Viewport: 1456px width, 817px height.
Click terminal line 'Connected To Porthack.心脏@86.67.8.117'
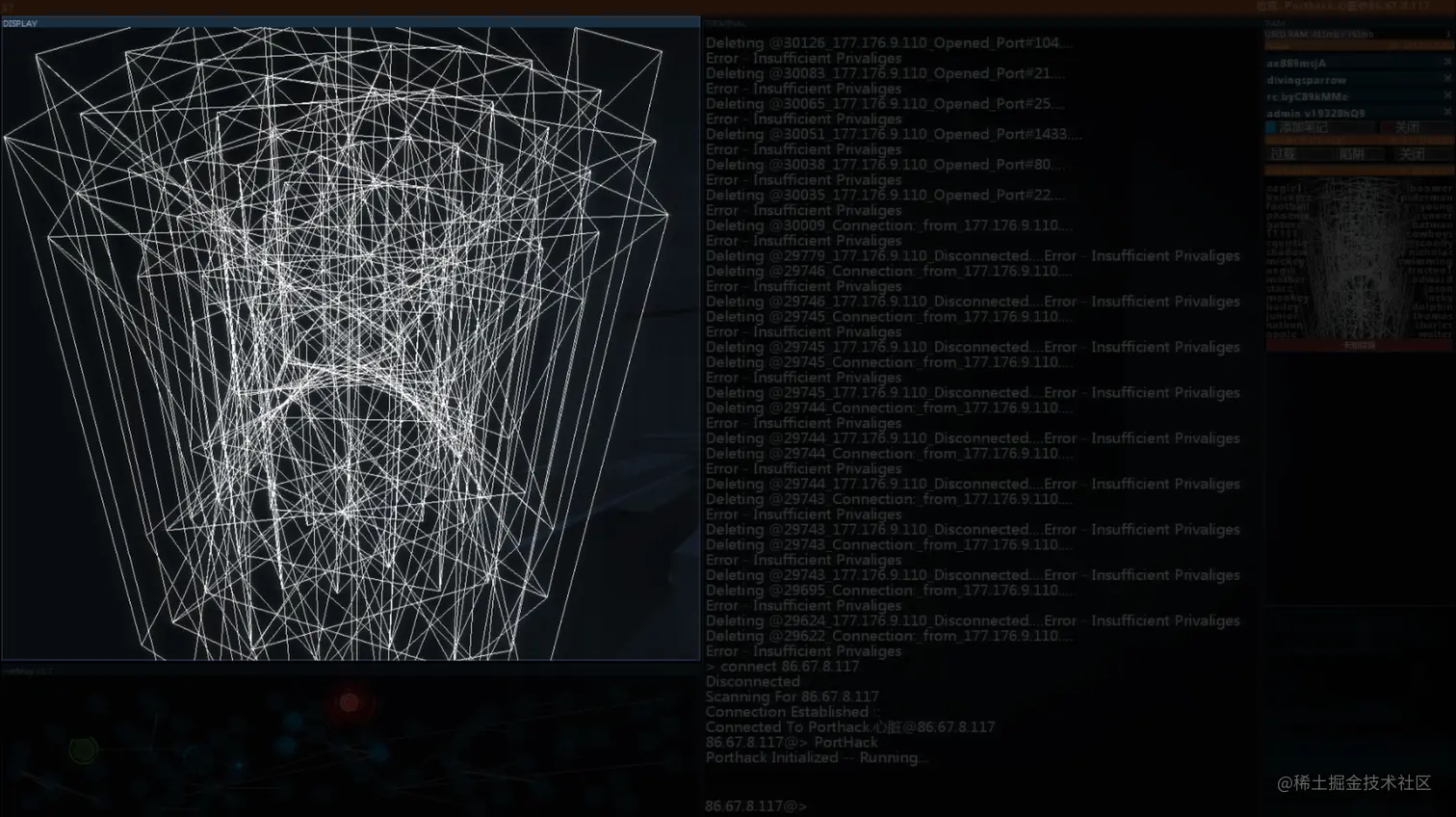[x=850, y=727]
